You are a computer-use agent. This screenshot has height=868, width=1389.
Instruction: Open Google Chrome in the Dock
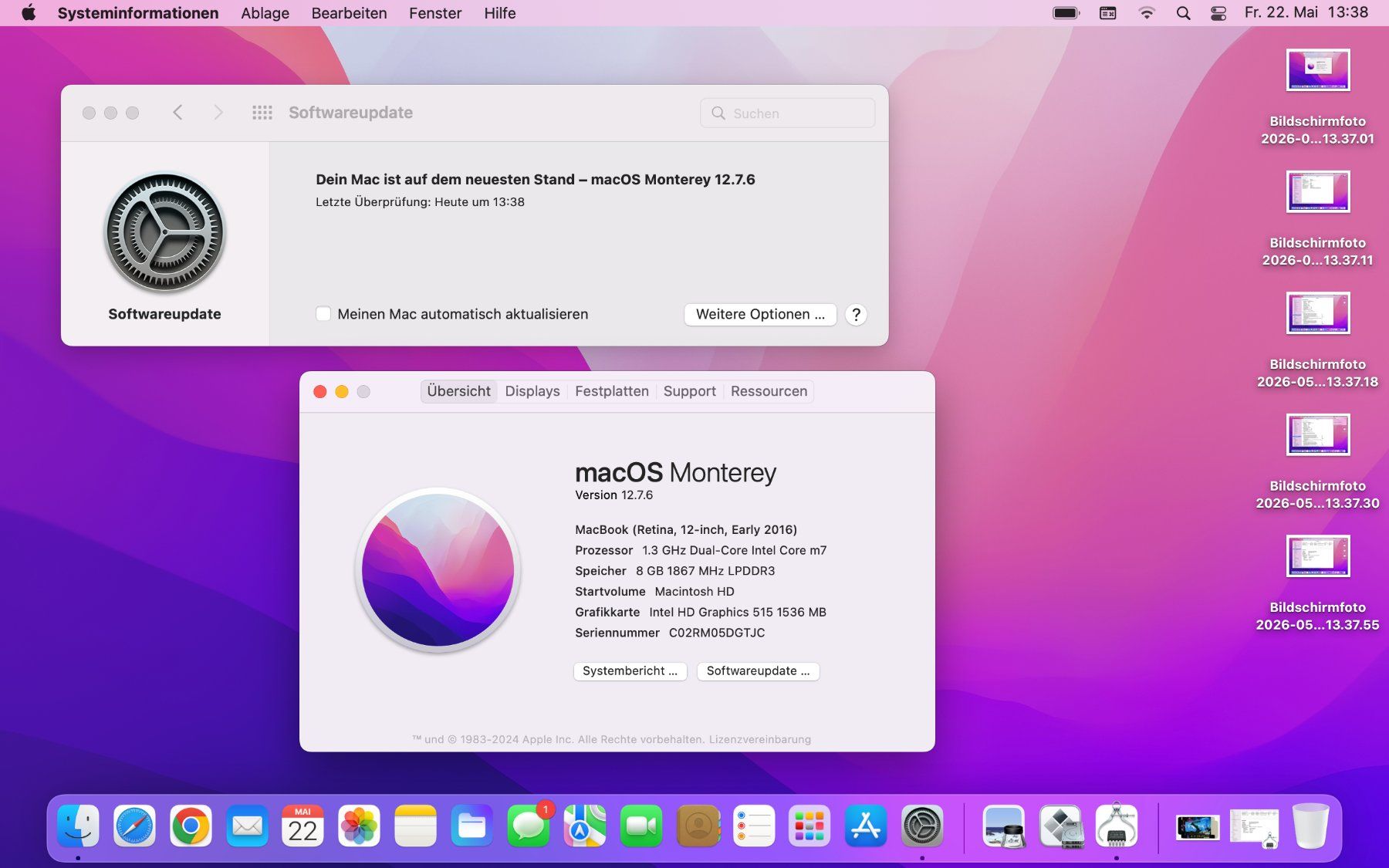click(x=191, y=826)
